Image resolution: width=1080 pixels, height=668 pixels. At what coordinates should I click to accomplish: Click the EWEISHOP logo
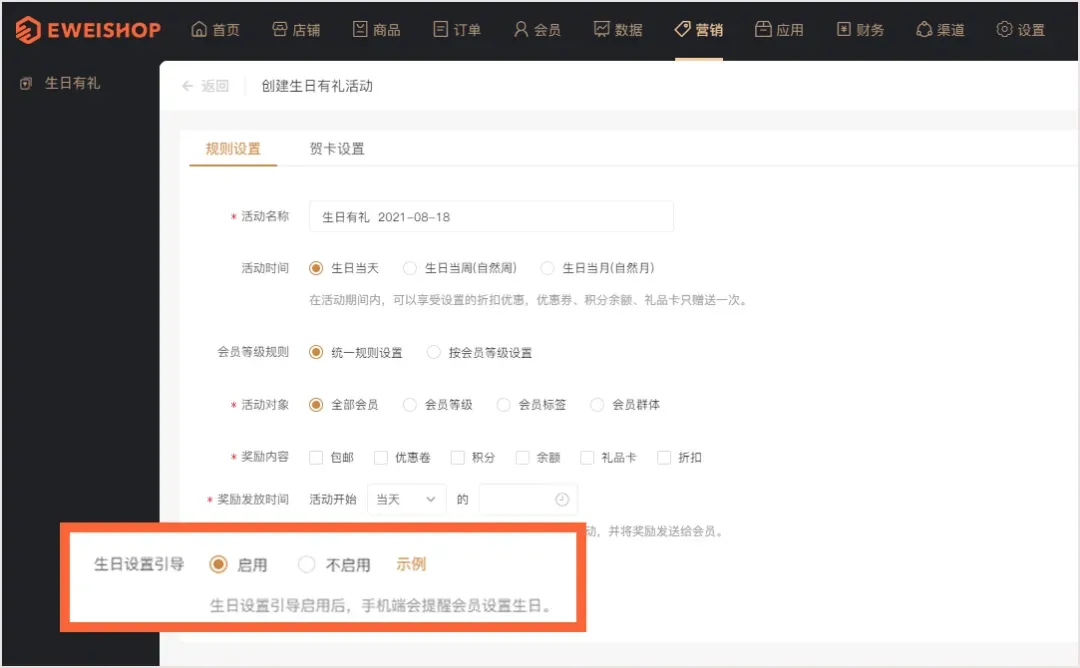click(88, 29)
